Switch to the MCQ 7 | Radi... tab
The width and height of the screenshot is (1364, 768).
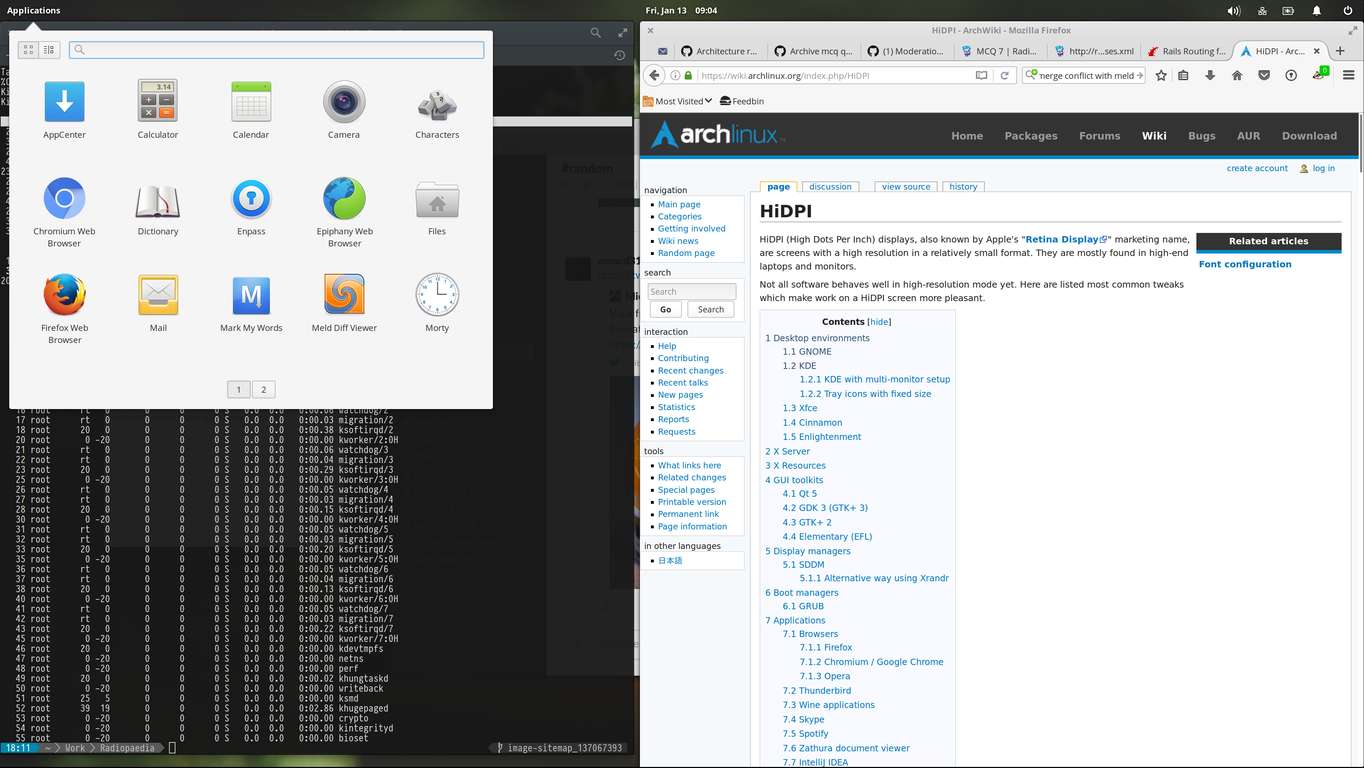coord(999,51)
